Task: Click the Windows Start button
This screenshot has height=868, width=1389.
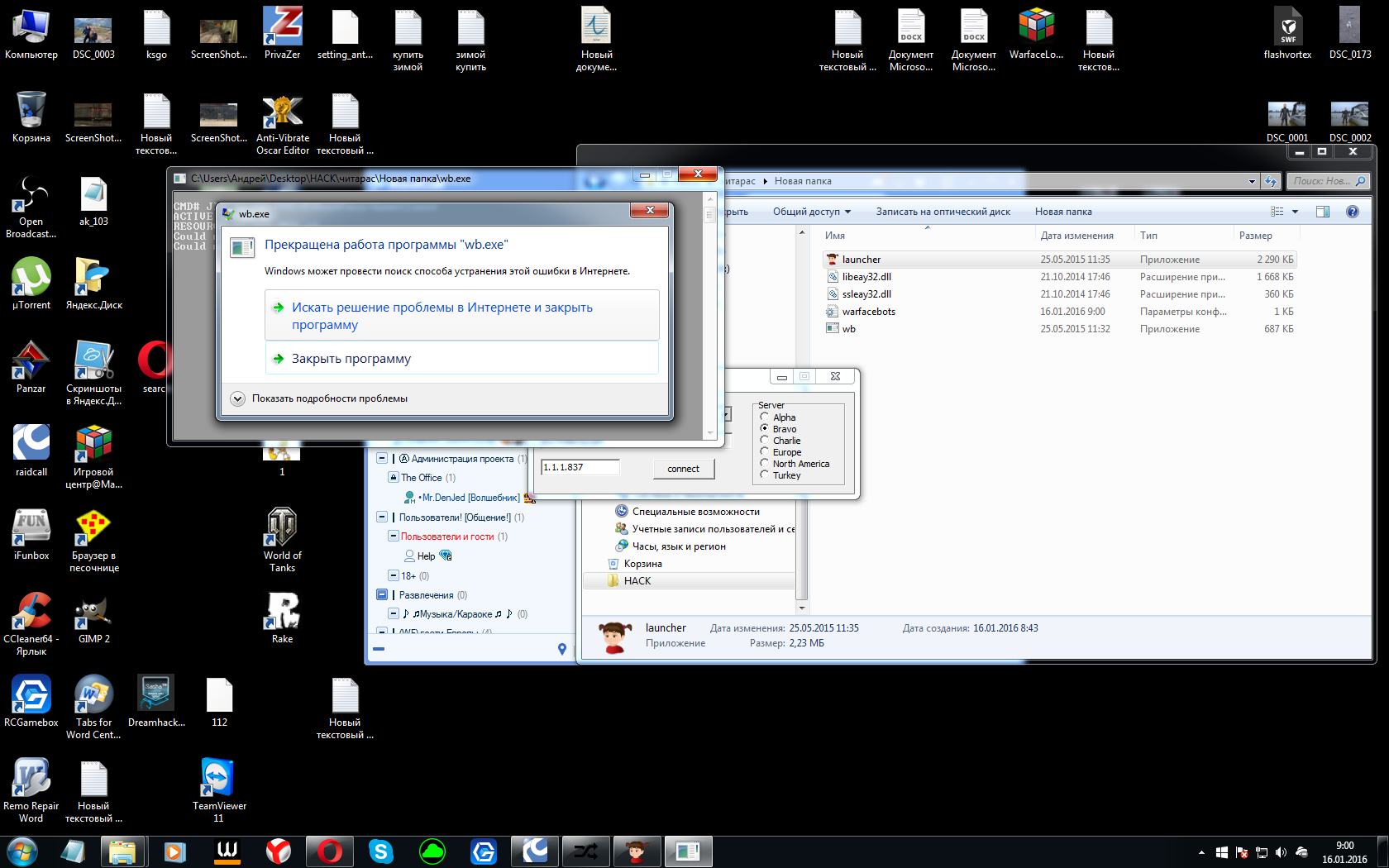Action: pyautogui.click(x=22, y=851)
